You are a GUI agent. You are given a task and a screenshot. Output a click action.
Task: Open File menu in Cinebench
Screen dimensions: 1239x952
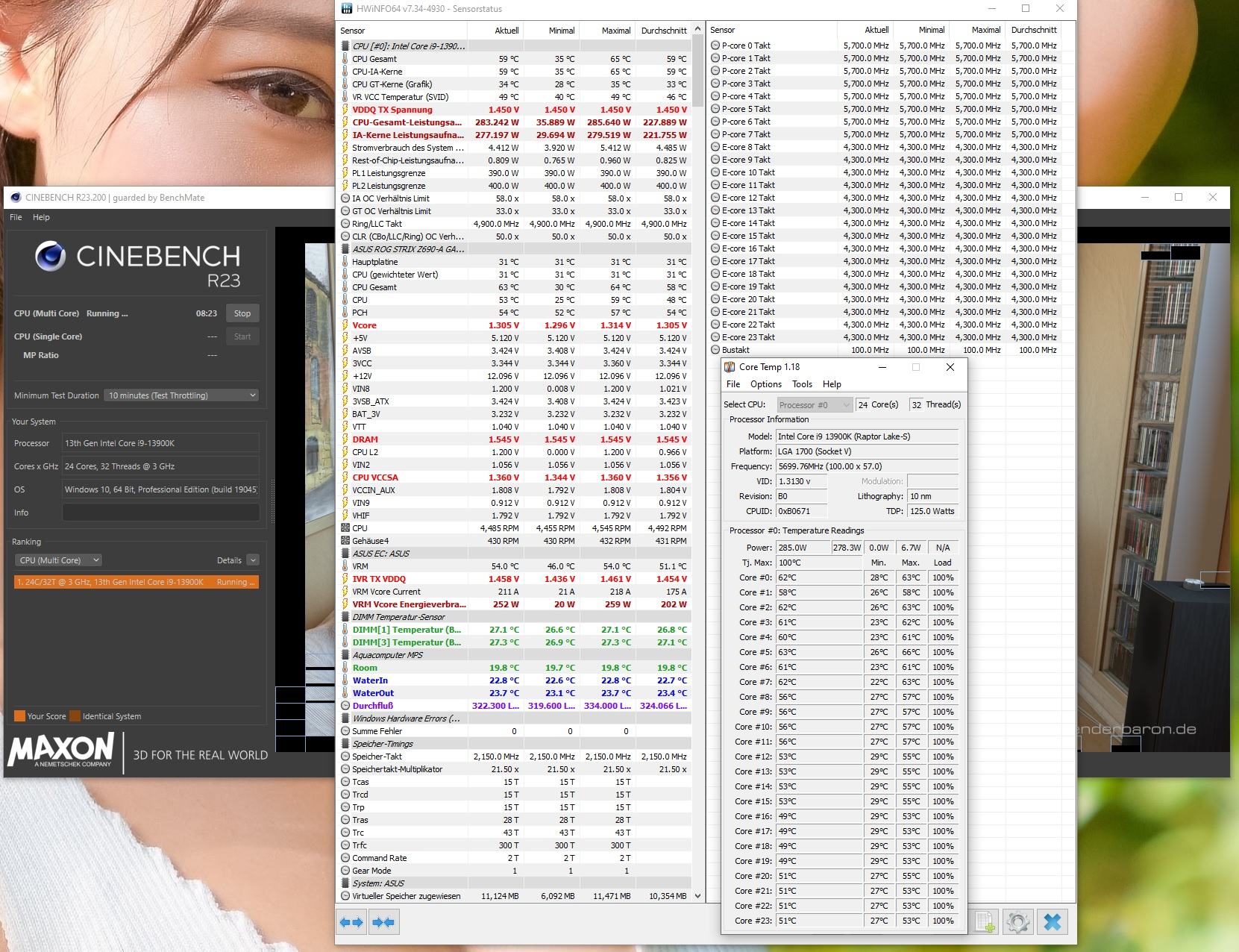(x=16, y=217)
